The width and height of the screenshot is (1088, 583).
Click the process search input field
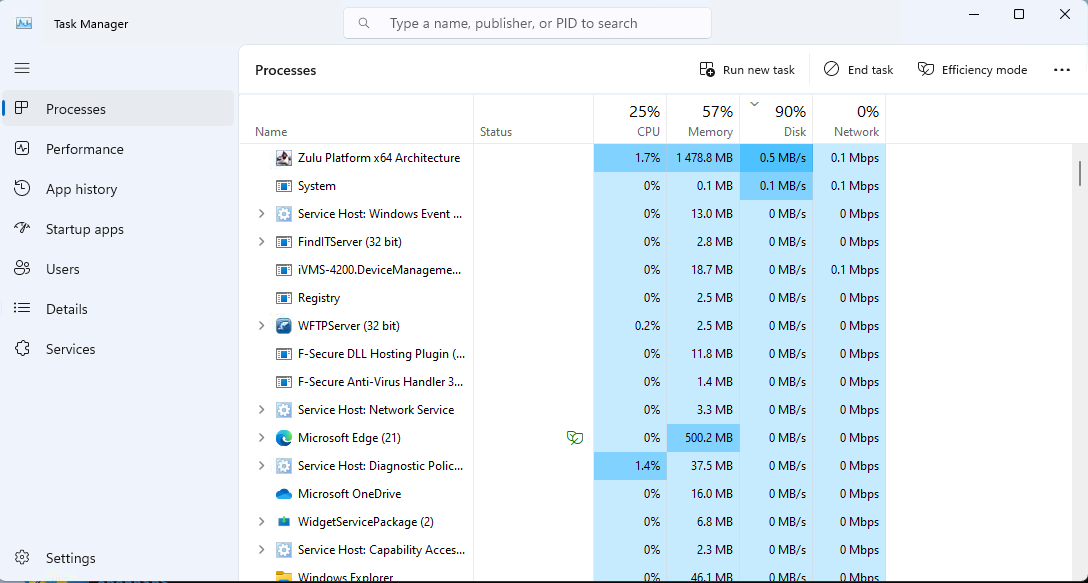click(x=527, y=23)
